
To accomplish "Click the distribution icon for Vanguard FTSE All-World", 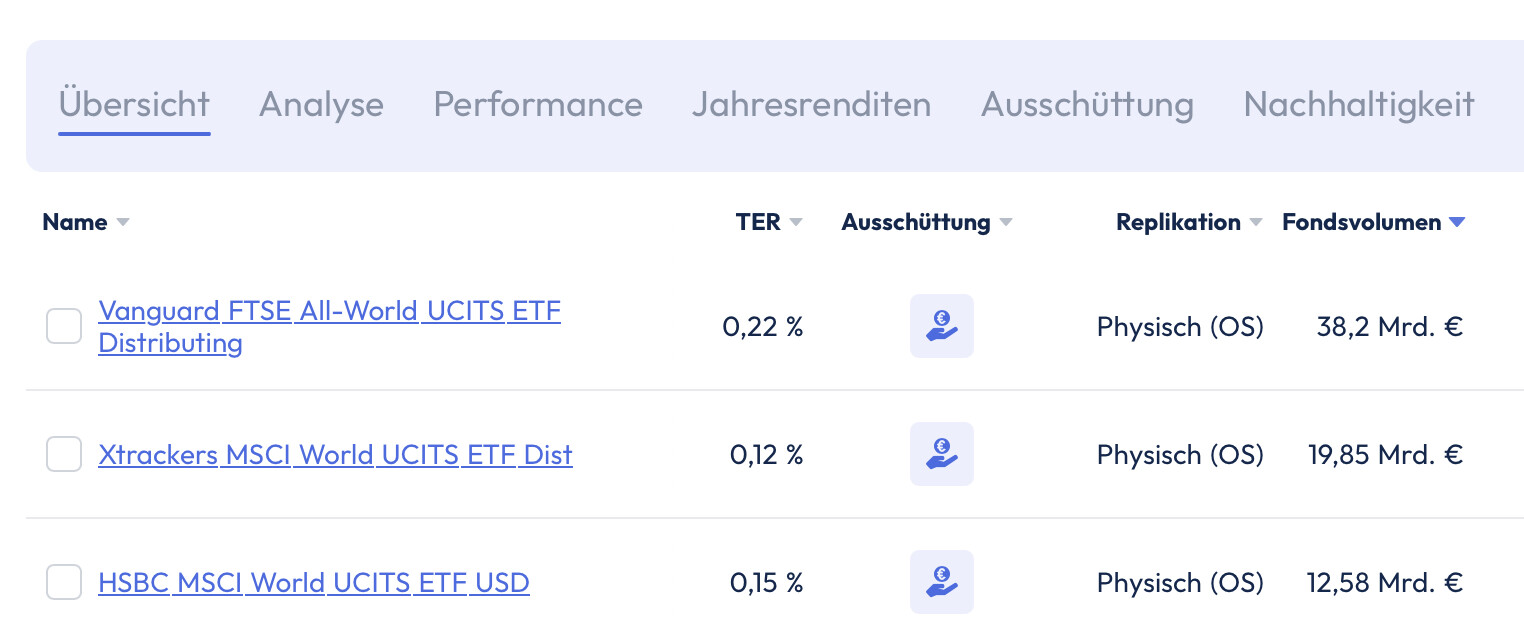I will coord(941,326).
